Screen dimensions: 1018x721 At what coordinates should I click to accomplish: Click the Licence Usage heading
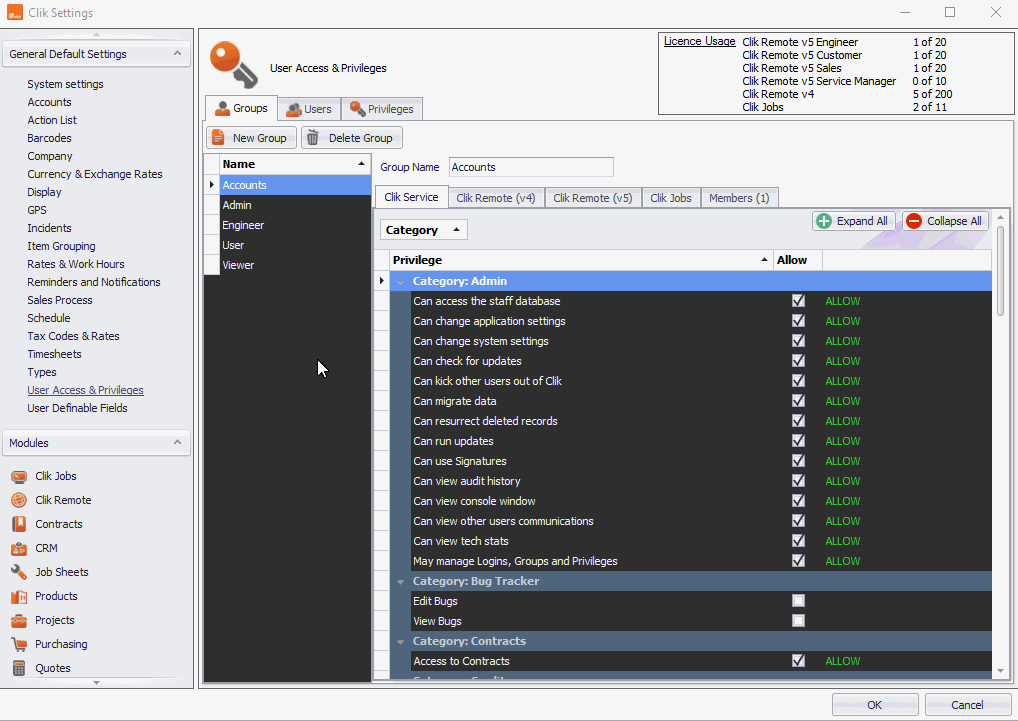[699, 42]
